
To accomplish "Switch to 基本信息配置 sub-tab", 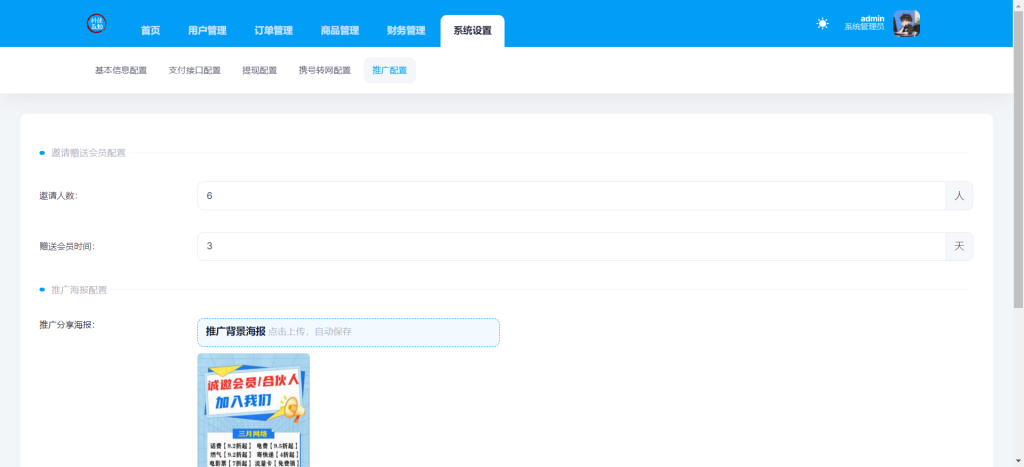I will (x=120, y=71).
